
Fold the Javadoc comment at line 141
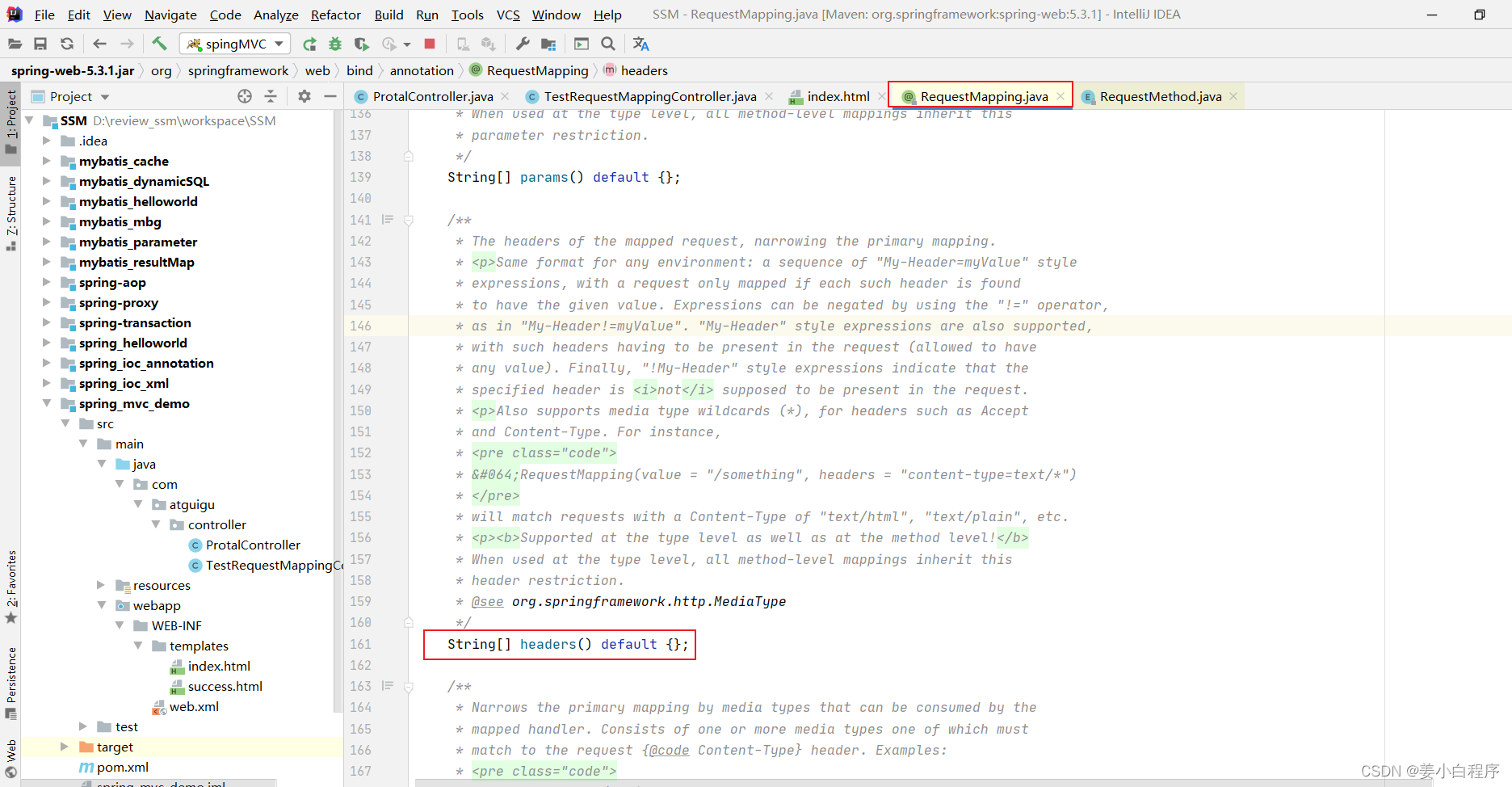(x=409, y=220)
